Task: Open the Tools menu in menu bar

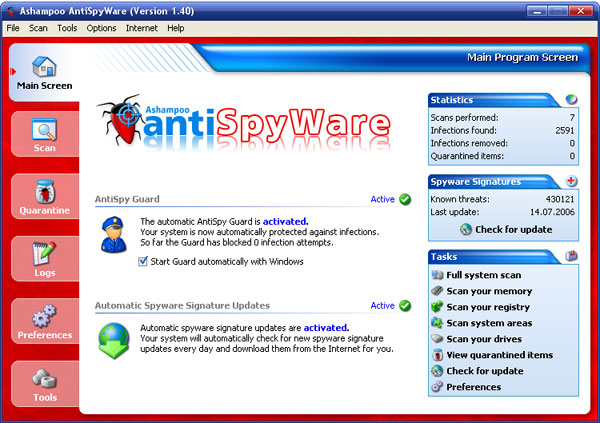Action: coord(67,28)
